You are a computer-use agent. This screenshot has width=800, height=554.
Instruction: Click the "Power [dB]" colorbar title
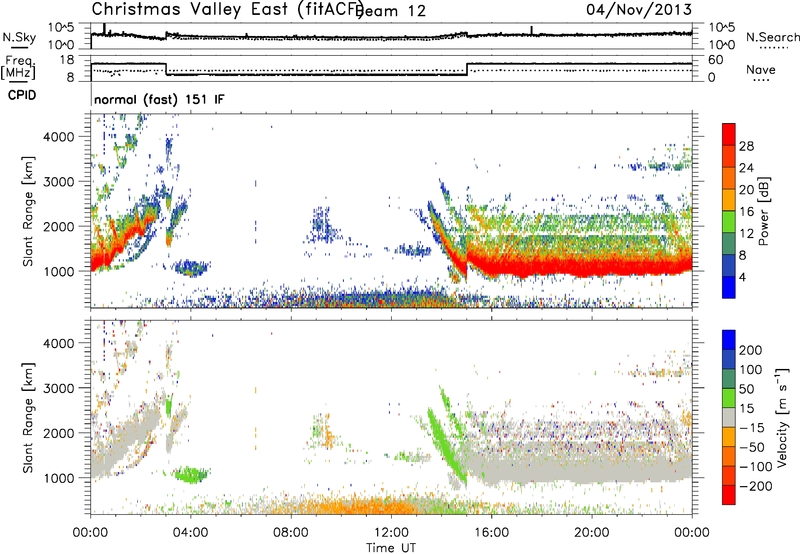764,211
